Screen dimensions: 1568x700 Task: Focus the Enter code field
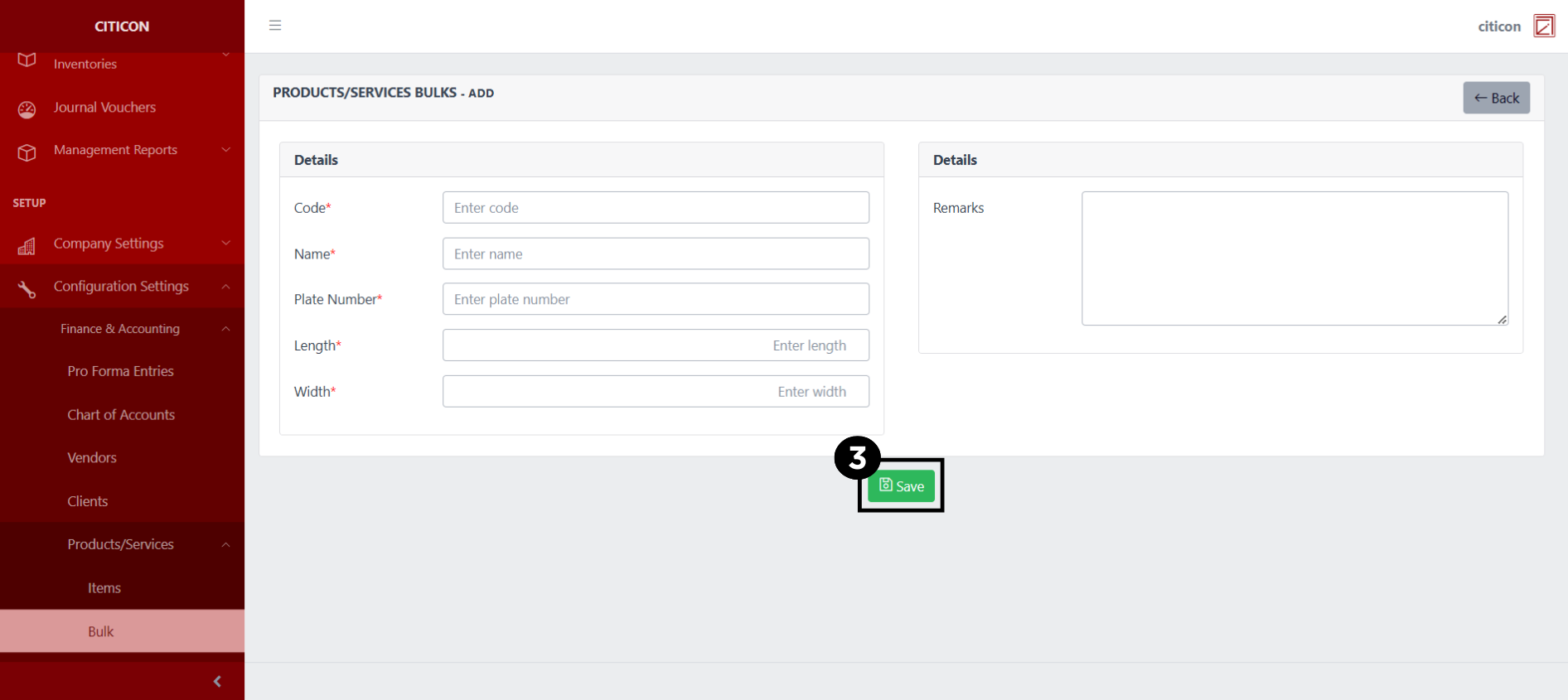click(x=656, y=208)
